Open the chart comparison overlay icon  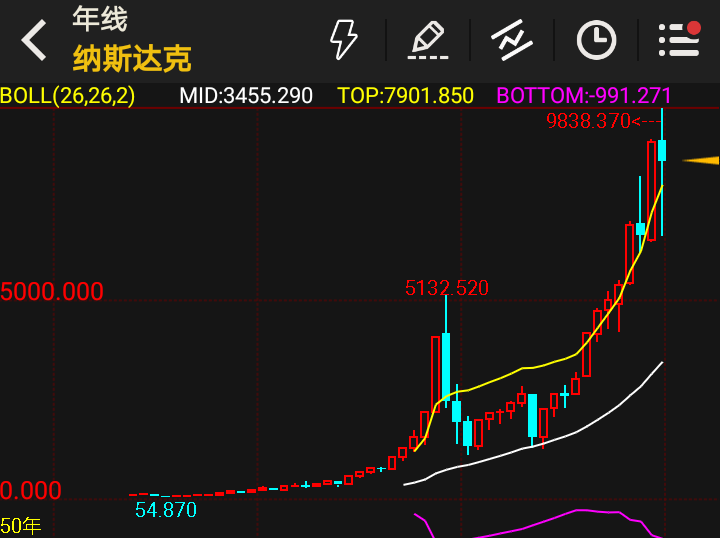512,40
